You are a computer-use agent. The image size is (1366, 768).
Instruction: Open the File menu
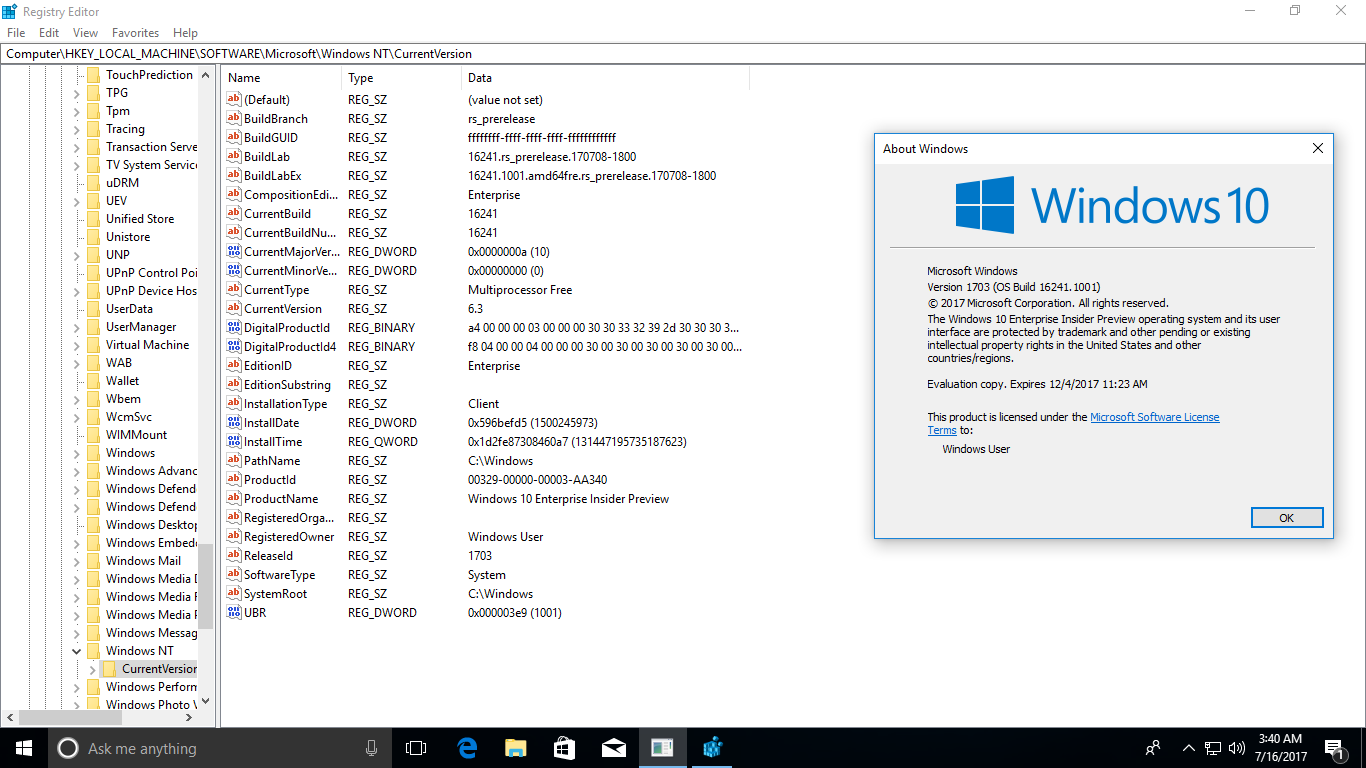tap(15, 33)
